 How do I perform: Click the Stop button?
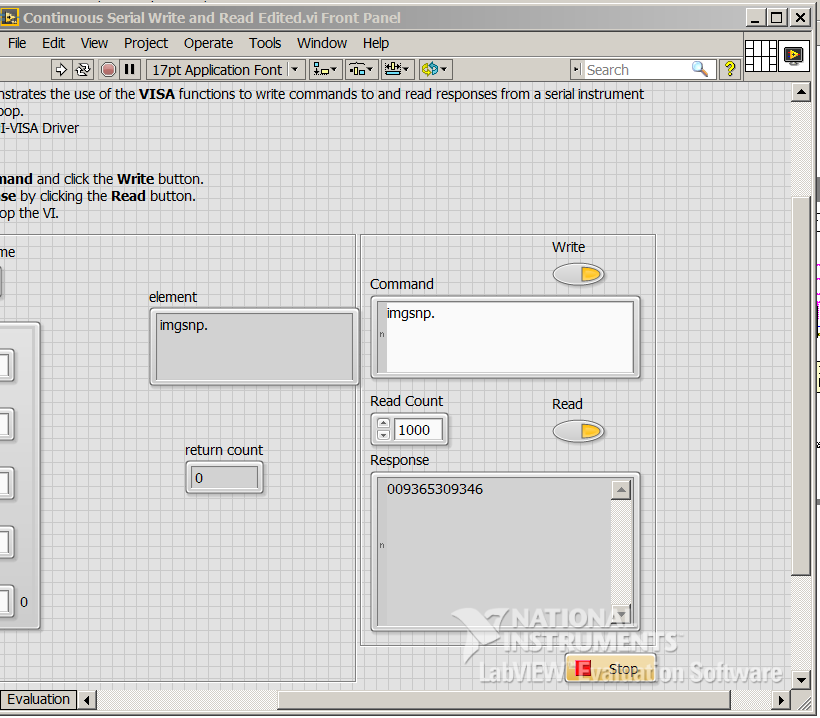[x=610, y=668]
